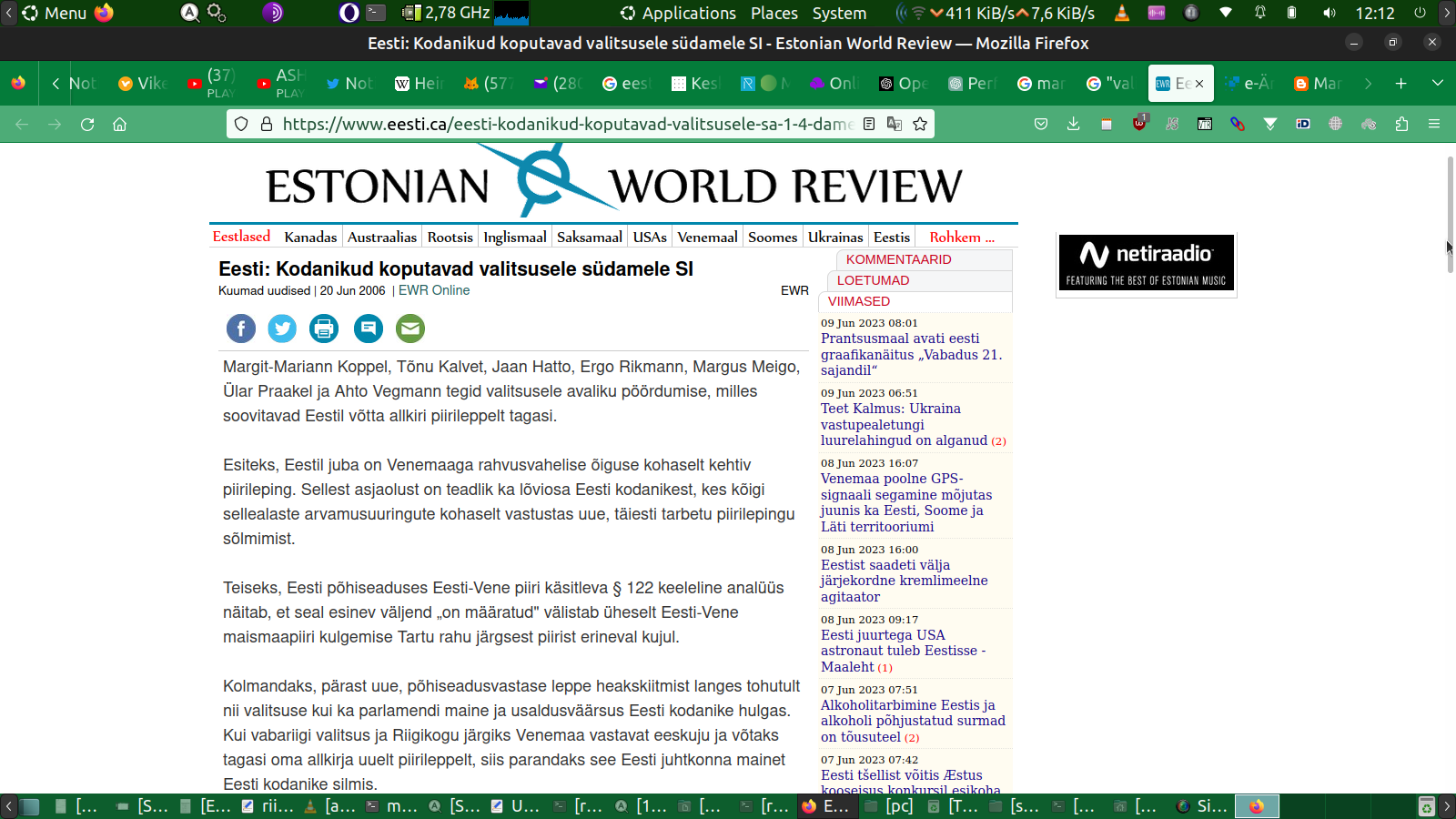Select the Ukrainas navigation item

point(835,237)
